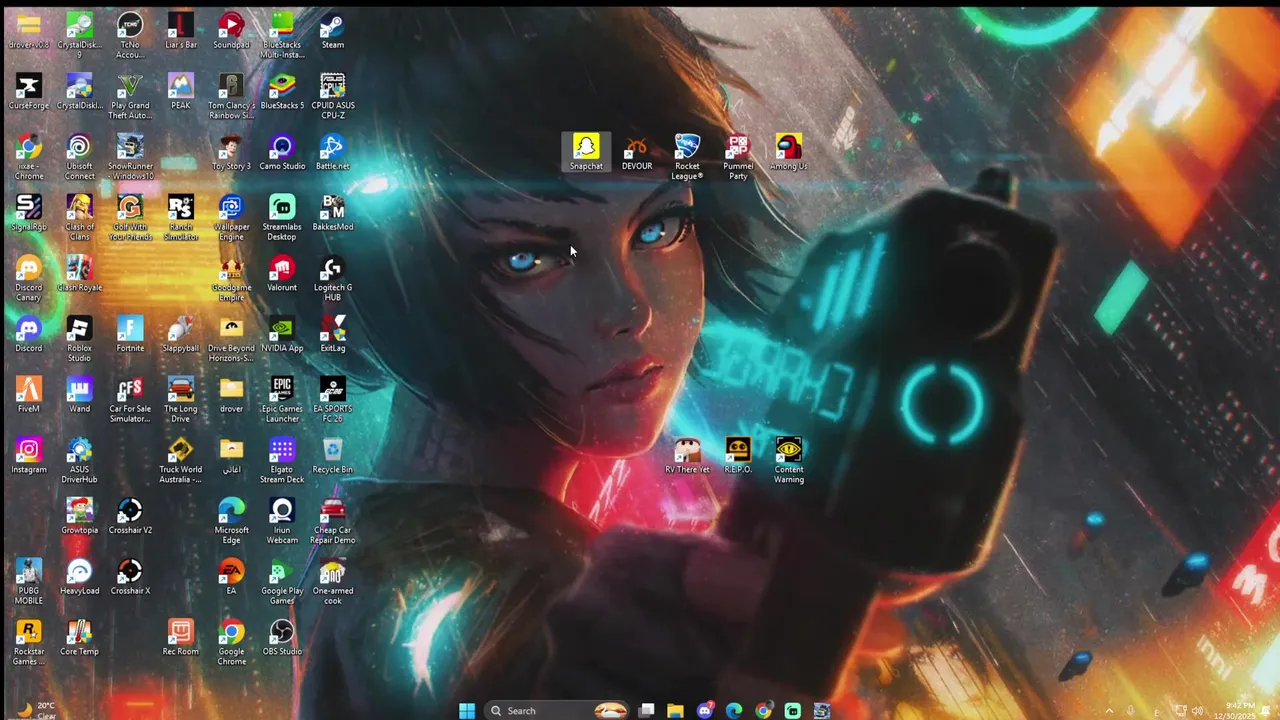
Task: Select the Among Us icon
Action: pos(788,153)
